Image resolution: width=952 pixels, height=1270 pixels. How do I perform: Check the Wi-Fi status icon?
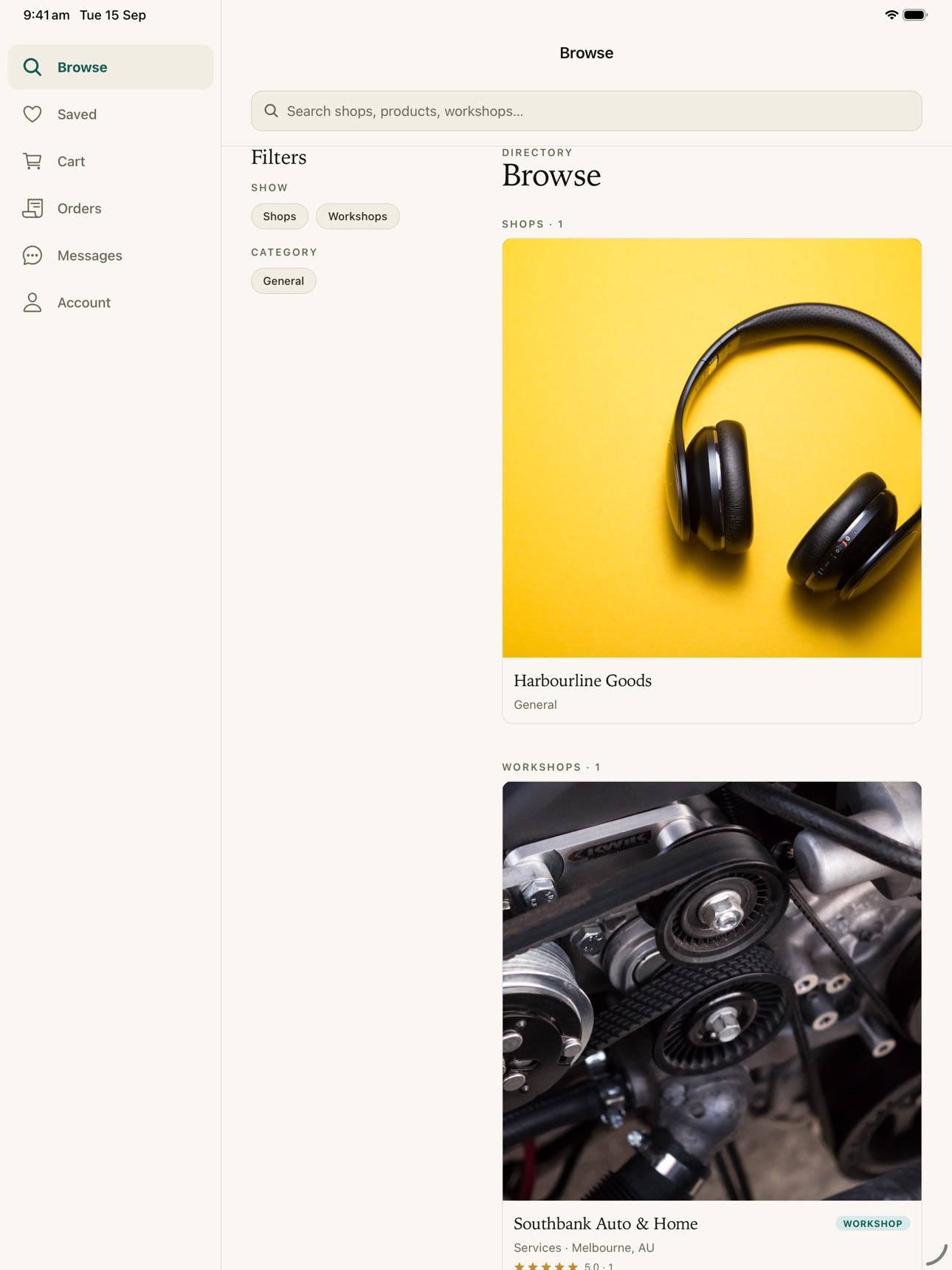tap(891, 15)
